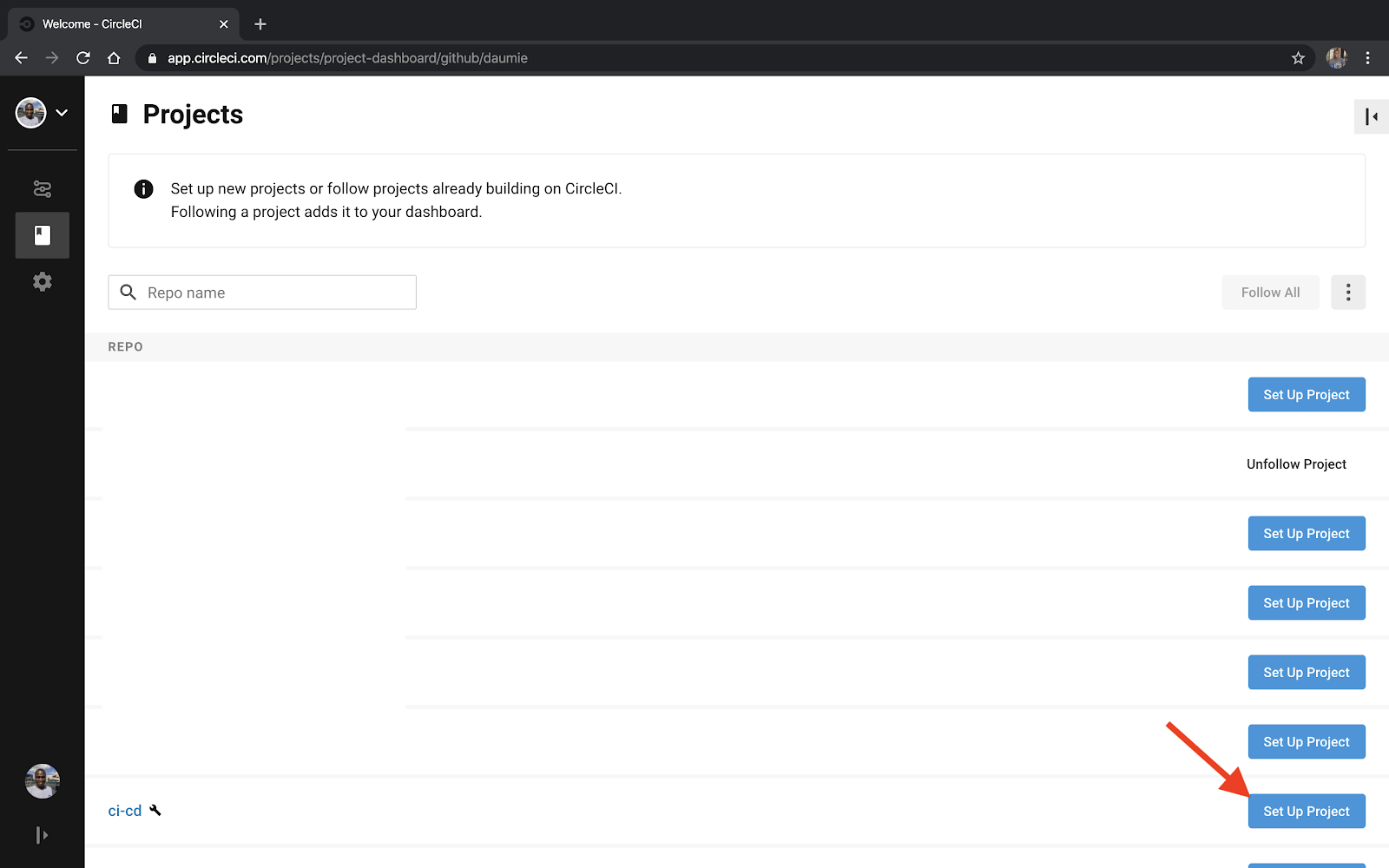The height and width of the screenshot is (868, 1389).
Task: Click the browser Home icon
Action: [x=114, y=57]
